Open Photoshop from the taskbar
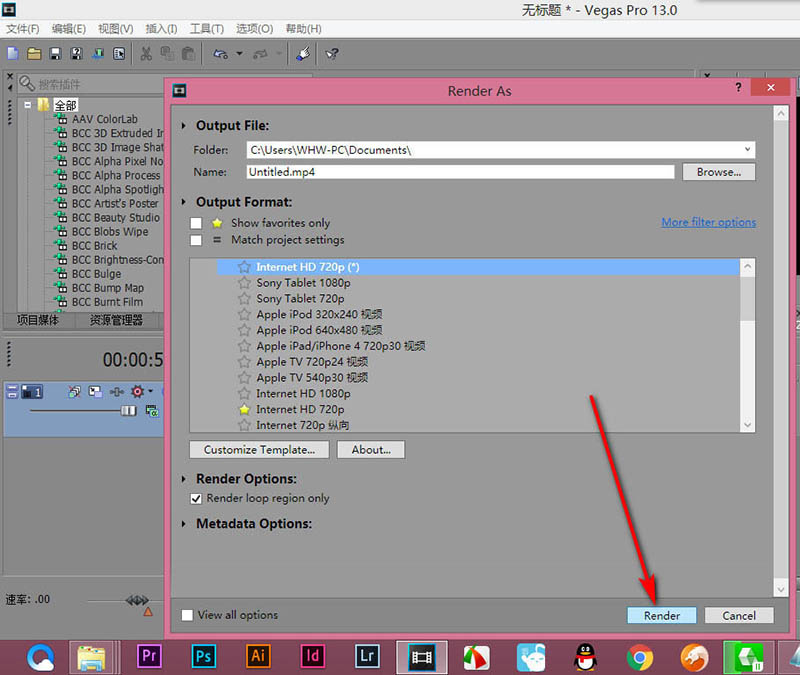Viewport: 800px width, 675px height. coord(204,656)
